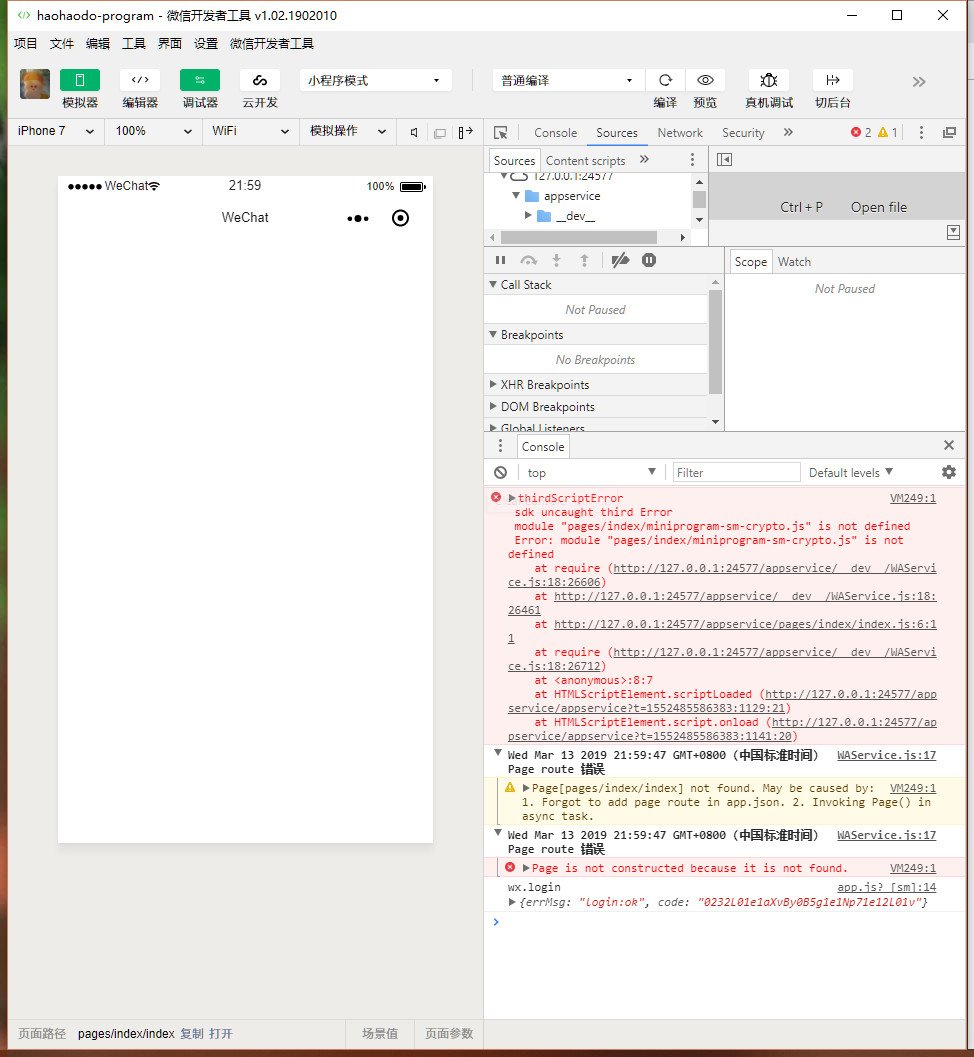Open the 工具 menu
The height and width of the screenshot is (1057, 974).
click(x=133, y=44)
